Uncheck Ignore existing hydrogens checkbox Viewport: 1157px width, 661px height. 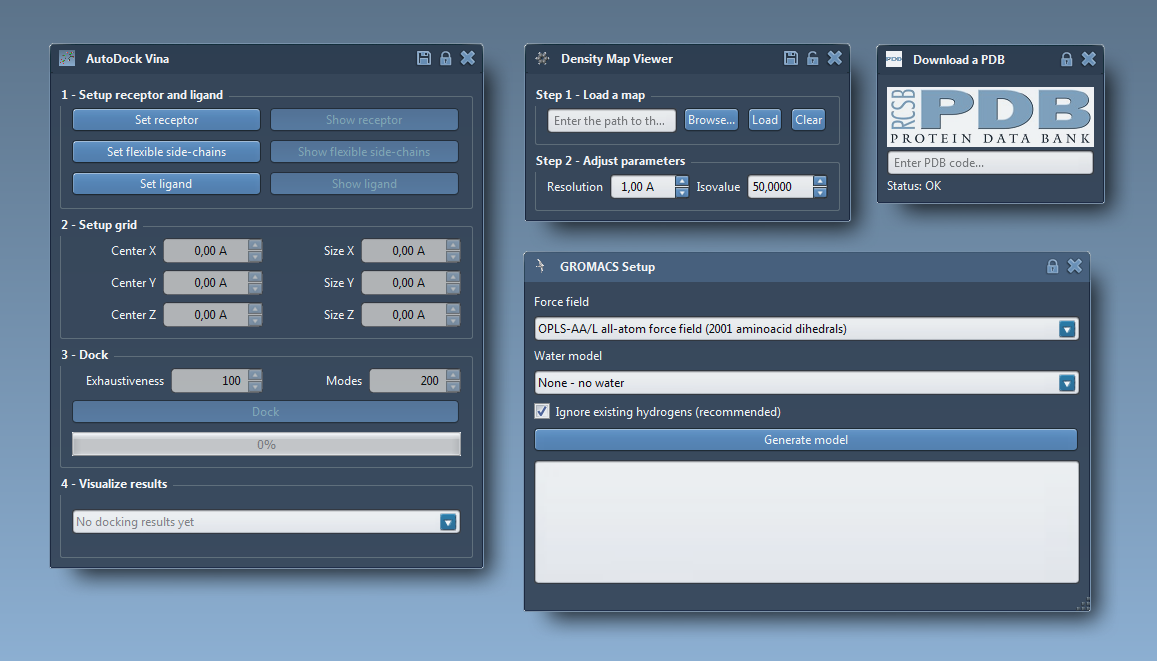[x=543, y=411]
